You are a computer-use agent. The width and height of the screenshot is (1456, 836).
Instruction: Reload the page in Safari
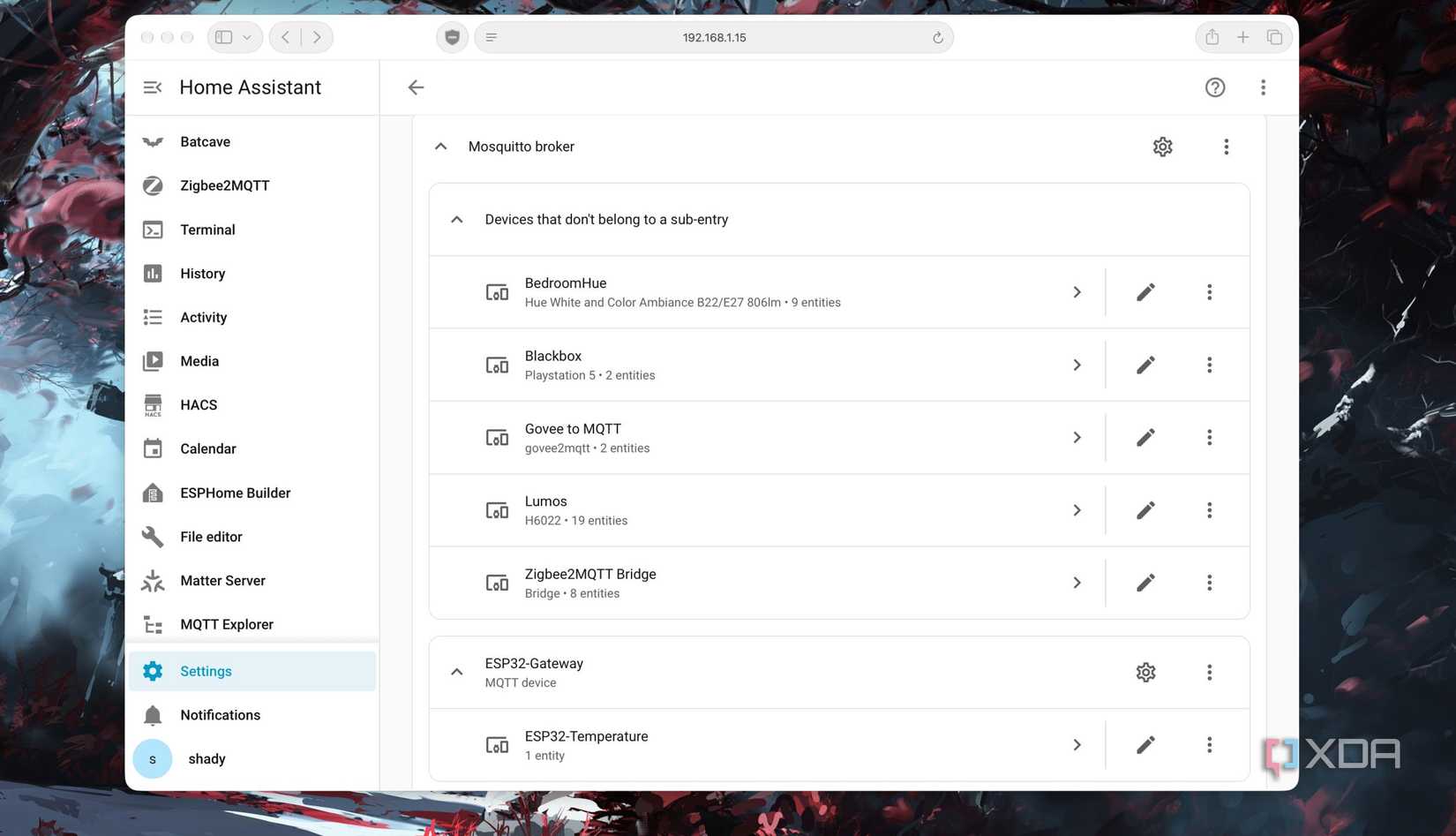point(937,38)
